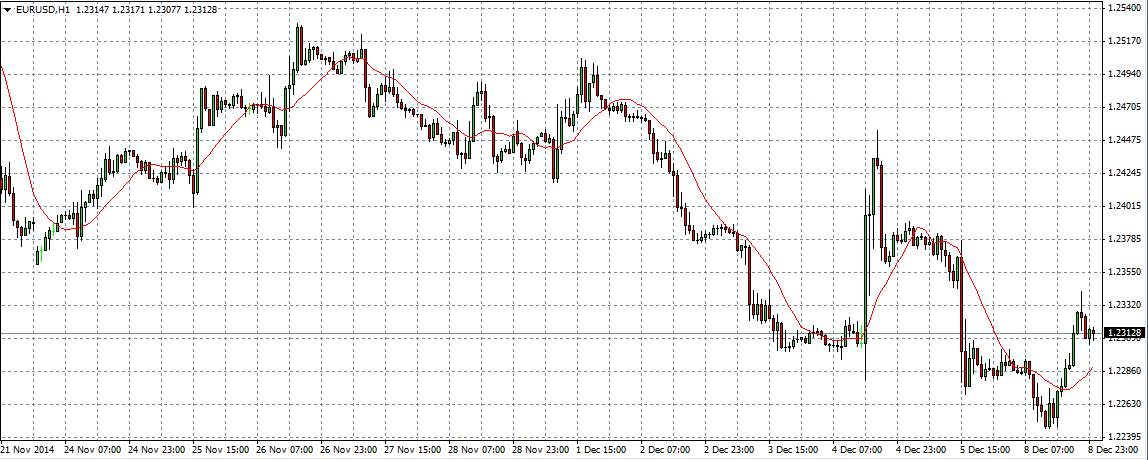Screen dimensions: 1148x460
Task: Click the 4 Dec 07:00 time label
Action: 857,448
